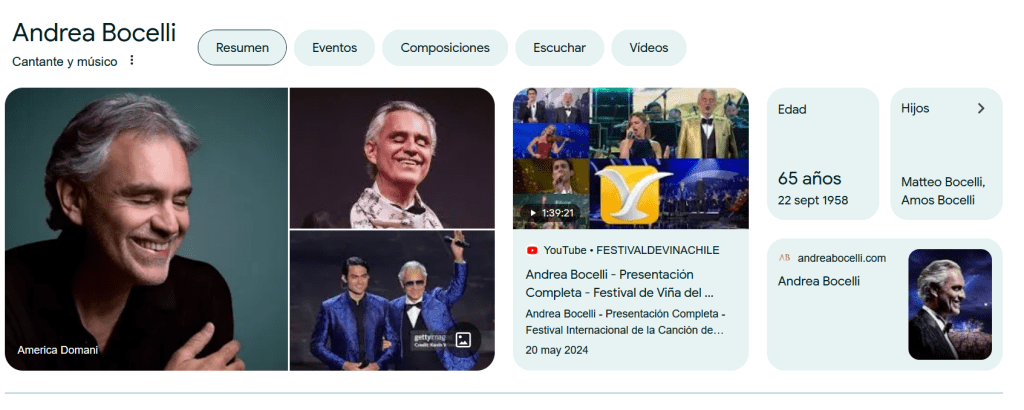This screenshot has height=410, width=1024.
Task: Click the video date 20 may 2024
Action: pyautogui.click(x=556, y=351)
